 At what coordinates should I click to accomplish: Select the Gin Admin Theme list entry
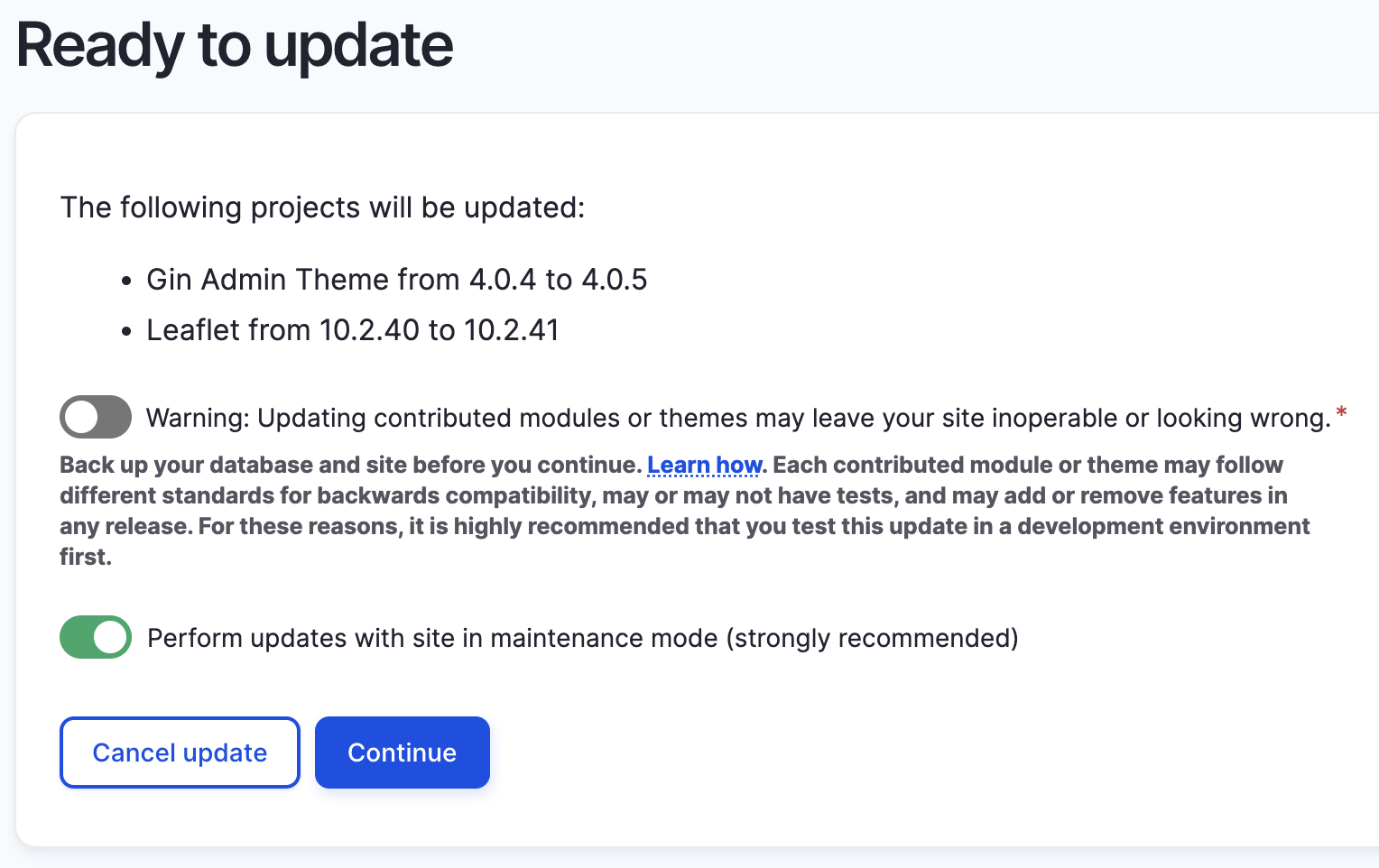[x=396, y=280]
